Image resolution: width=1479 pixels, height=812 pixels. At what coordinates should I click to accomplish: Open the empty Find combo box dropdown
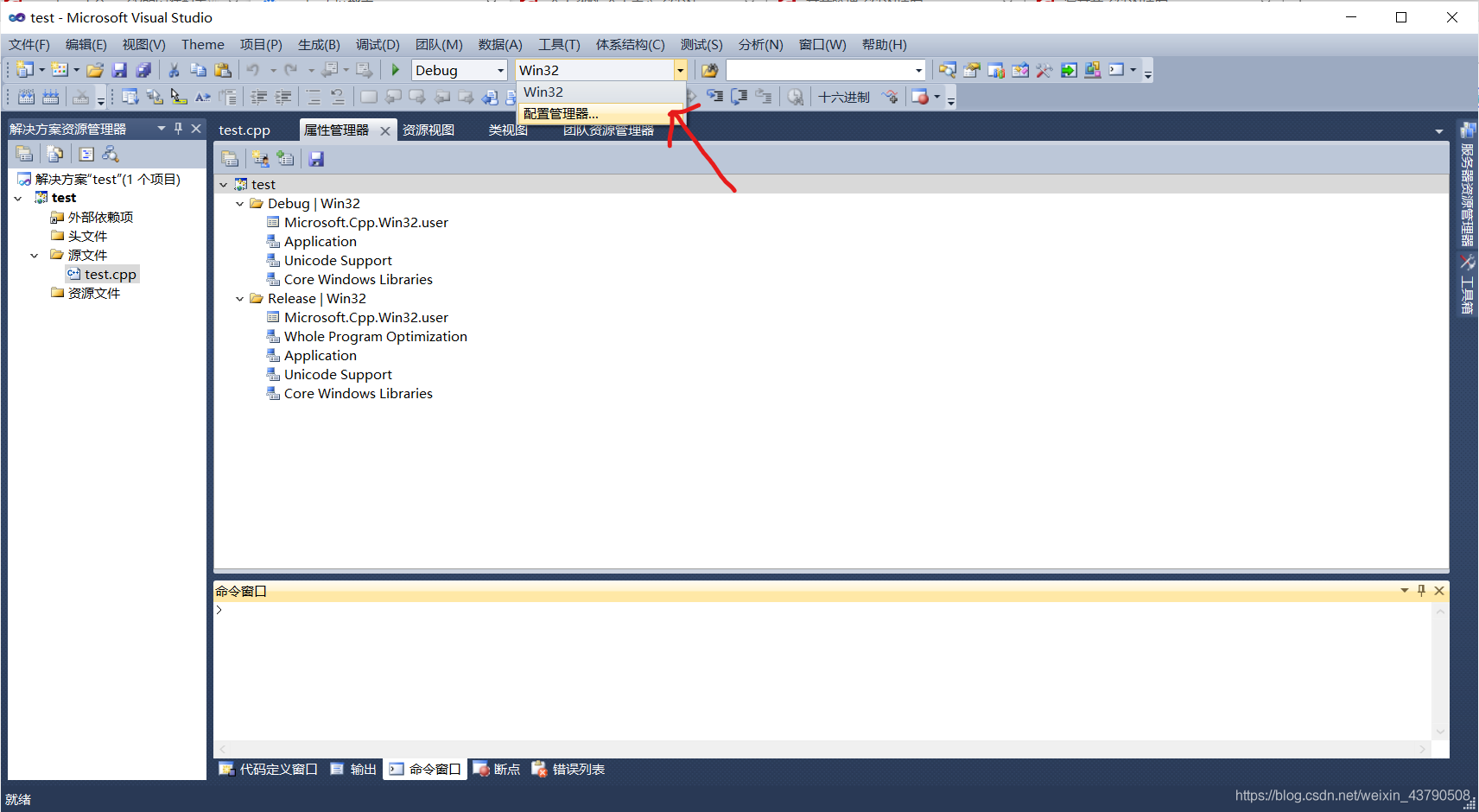coord(918,71)
